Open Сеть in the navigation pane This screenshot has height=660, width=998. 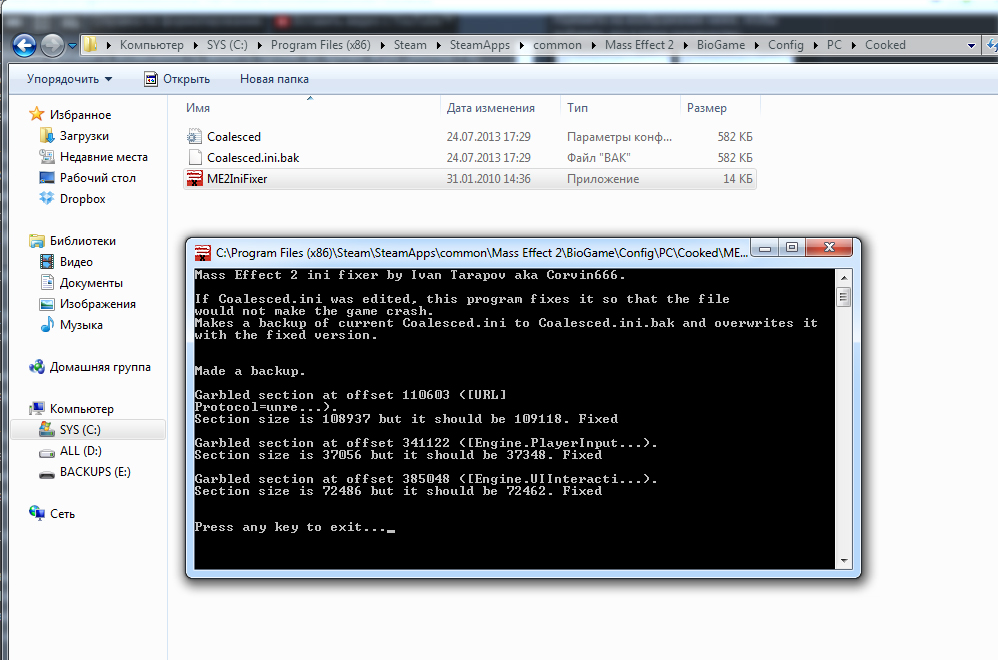coord(62,514)
